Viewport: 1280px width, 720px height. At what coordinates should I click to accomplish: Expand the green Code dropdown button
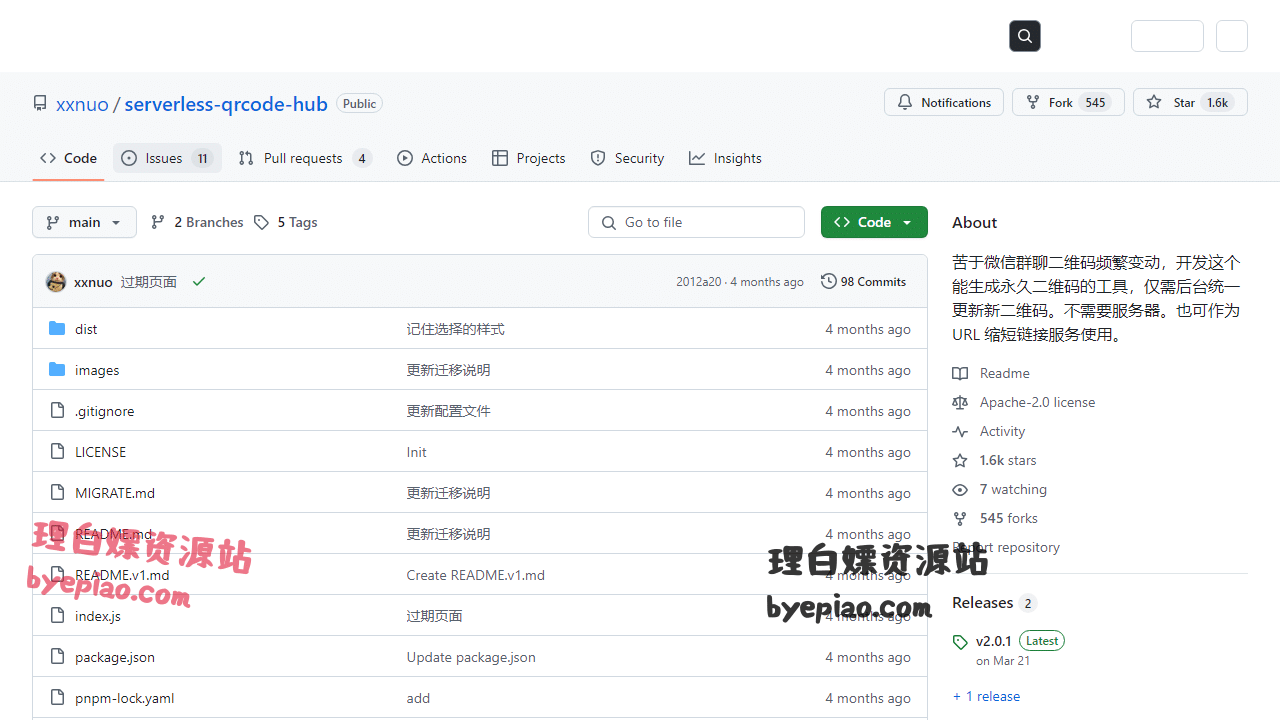(x=874, y=222)
